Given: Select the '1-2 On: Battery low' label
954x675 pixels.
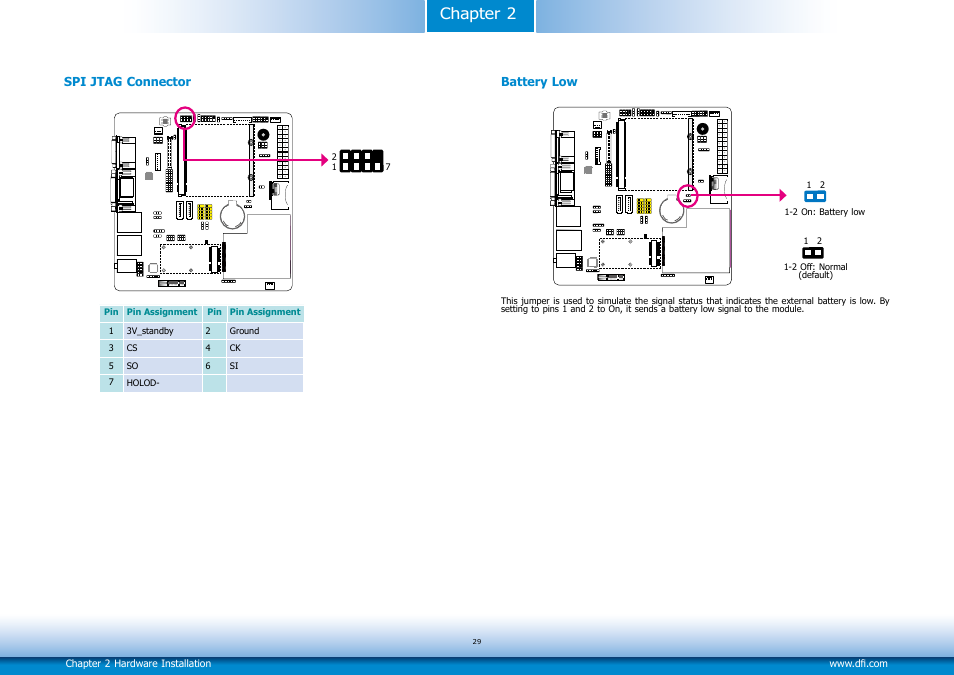Looking at the screenshot, I should pyautogui.click(x=824, y=212).
